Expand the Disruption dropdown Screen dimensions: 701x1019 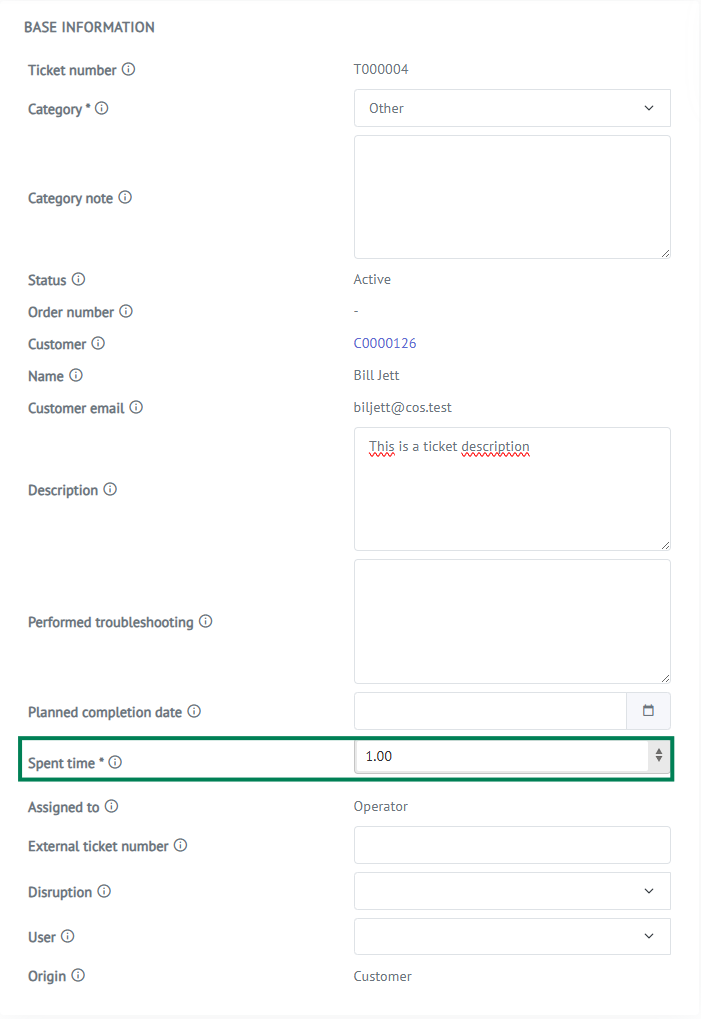pos(512,890)
